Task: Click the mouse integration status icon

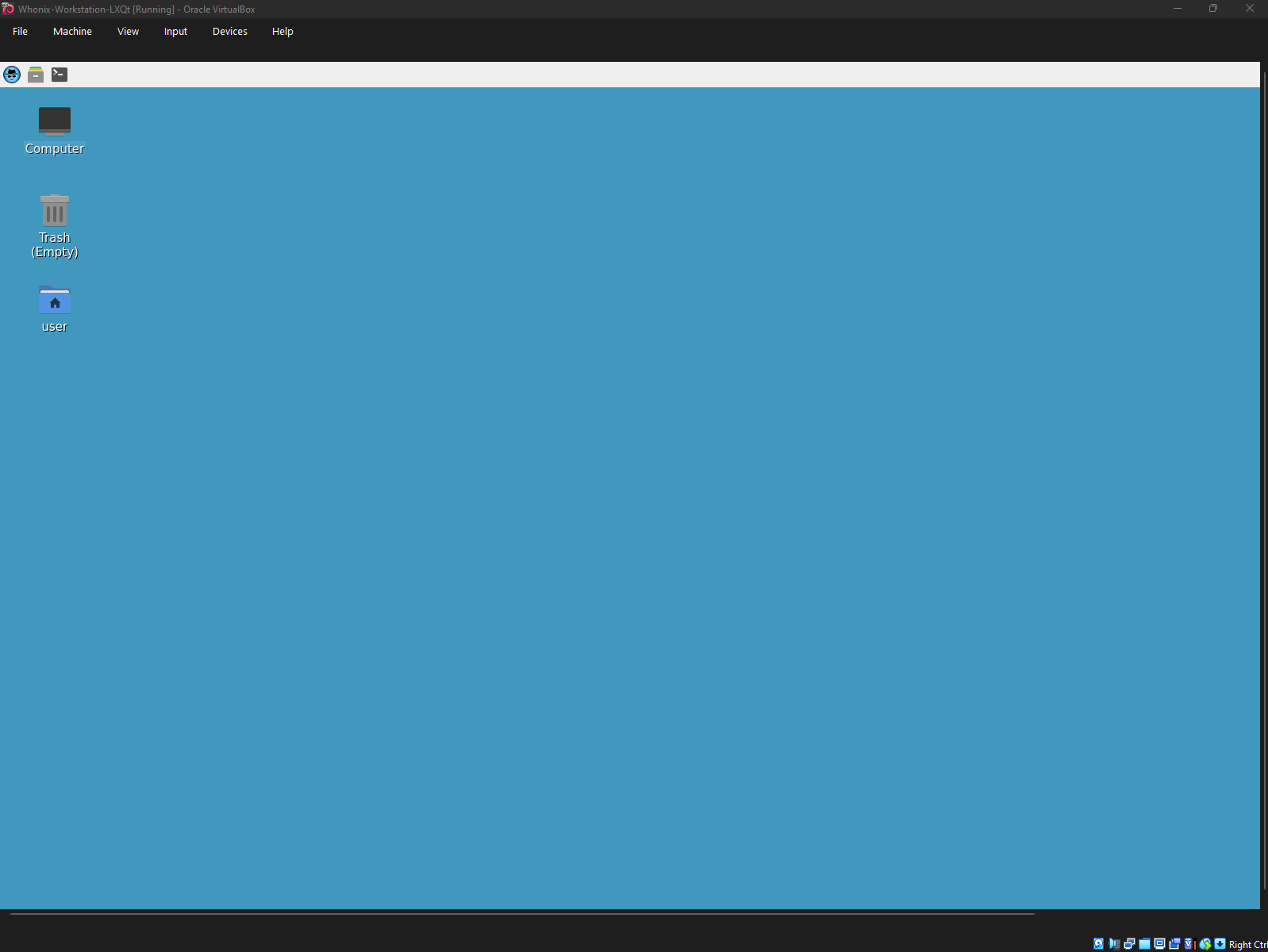Action: [1205, 943]
